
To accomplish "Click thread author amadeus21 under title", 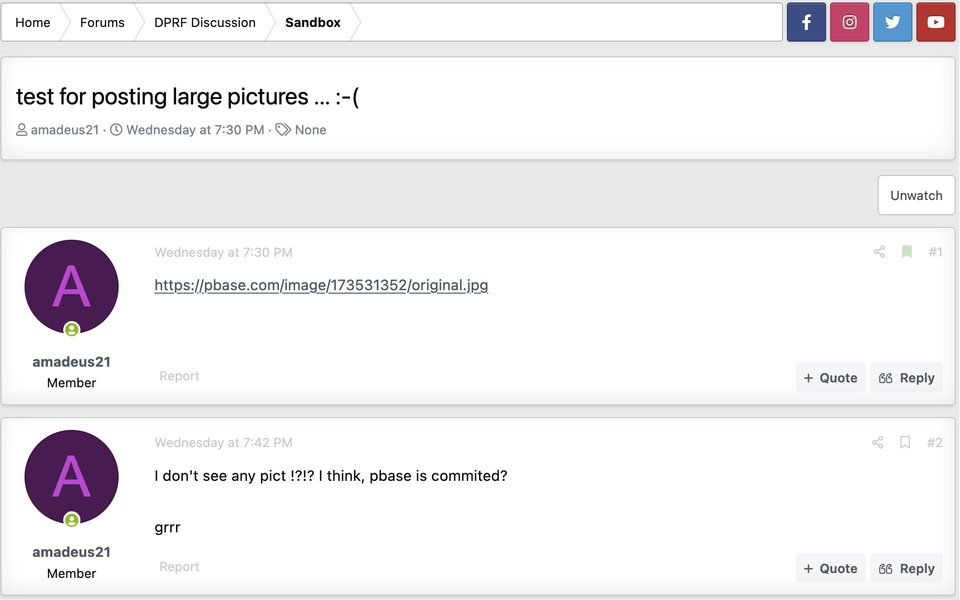I will pos(65,130).
